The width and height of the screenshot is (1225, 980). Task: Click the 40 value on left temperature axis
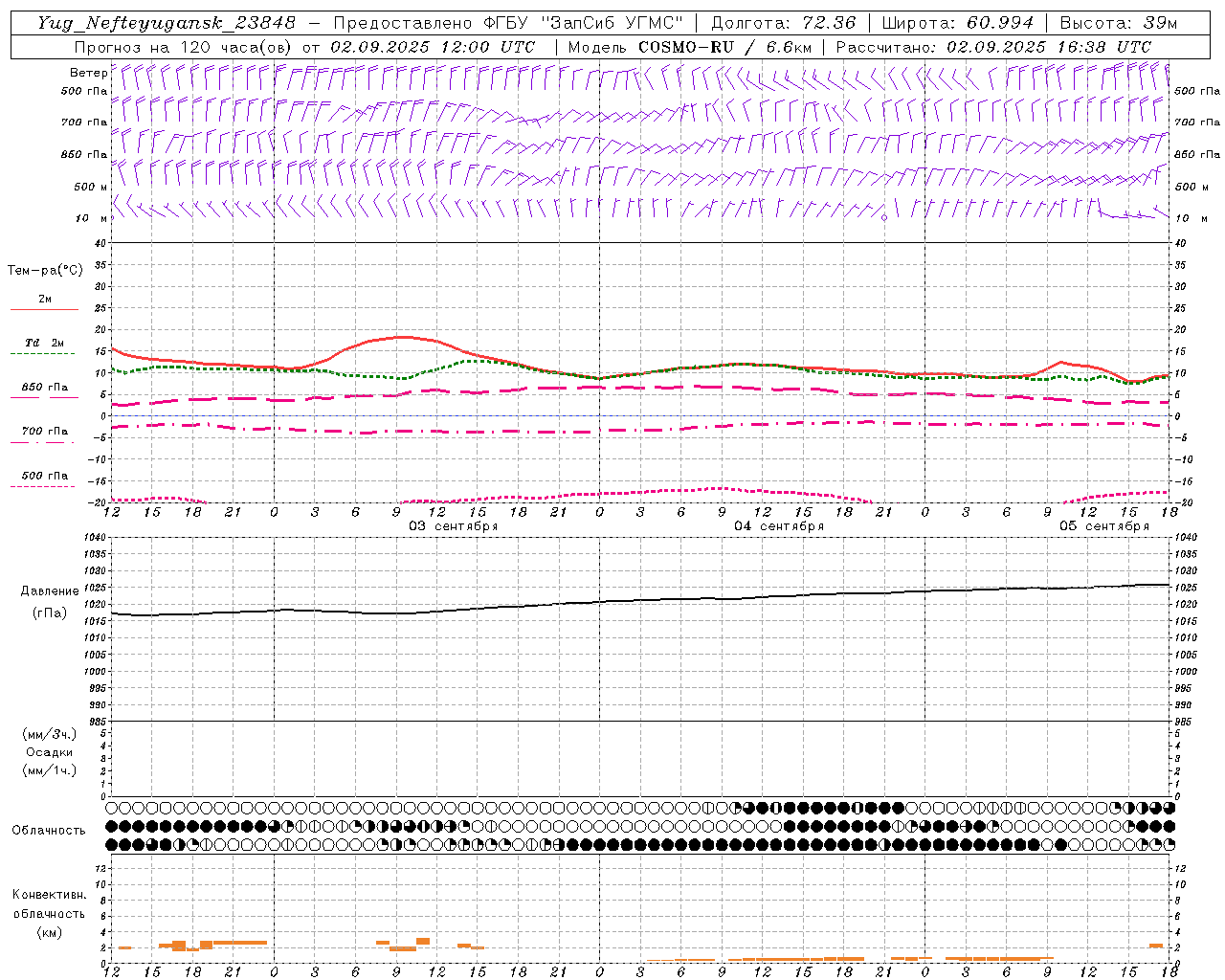tap(100, 243)
